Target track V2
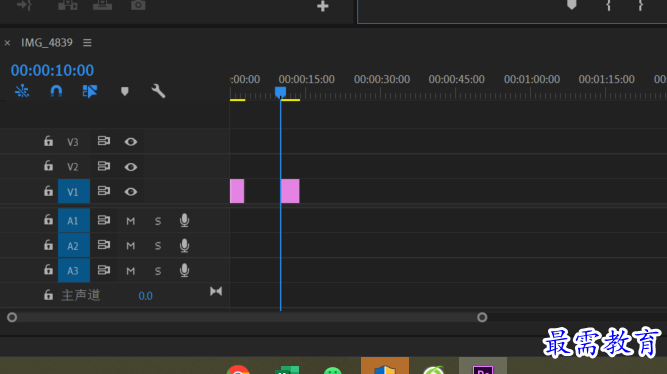667x374 pixels. point(73,167)
